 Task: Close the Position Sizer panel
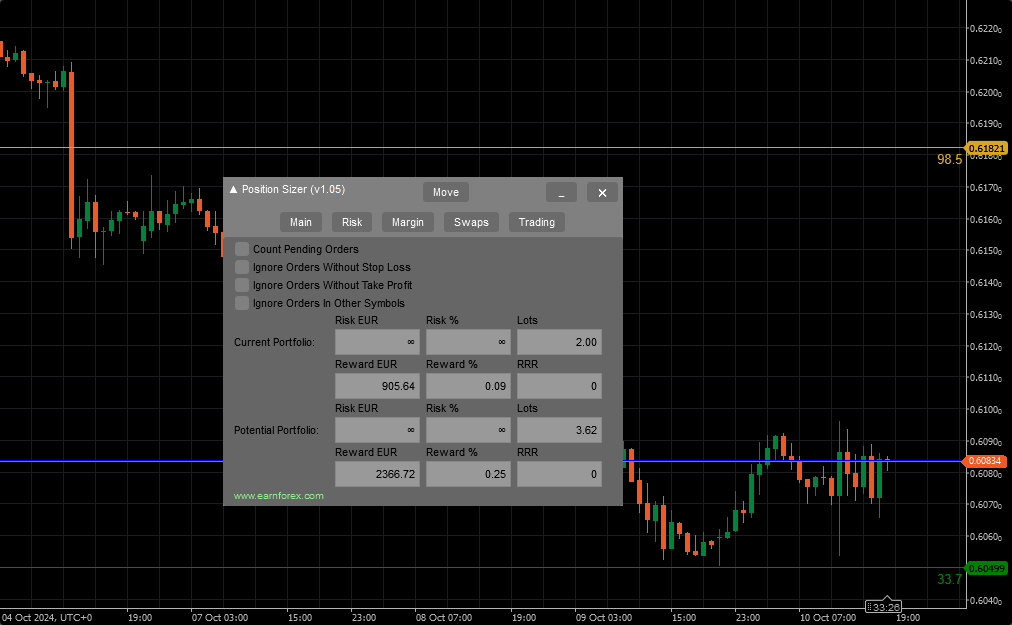(x=602, y=193)
